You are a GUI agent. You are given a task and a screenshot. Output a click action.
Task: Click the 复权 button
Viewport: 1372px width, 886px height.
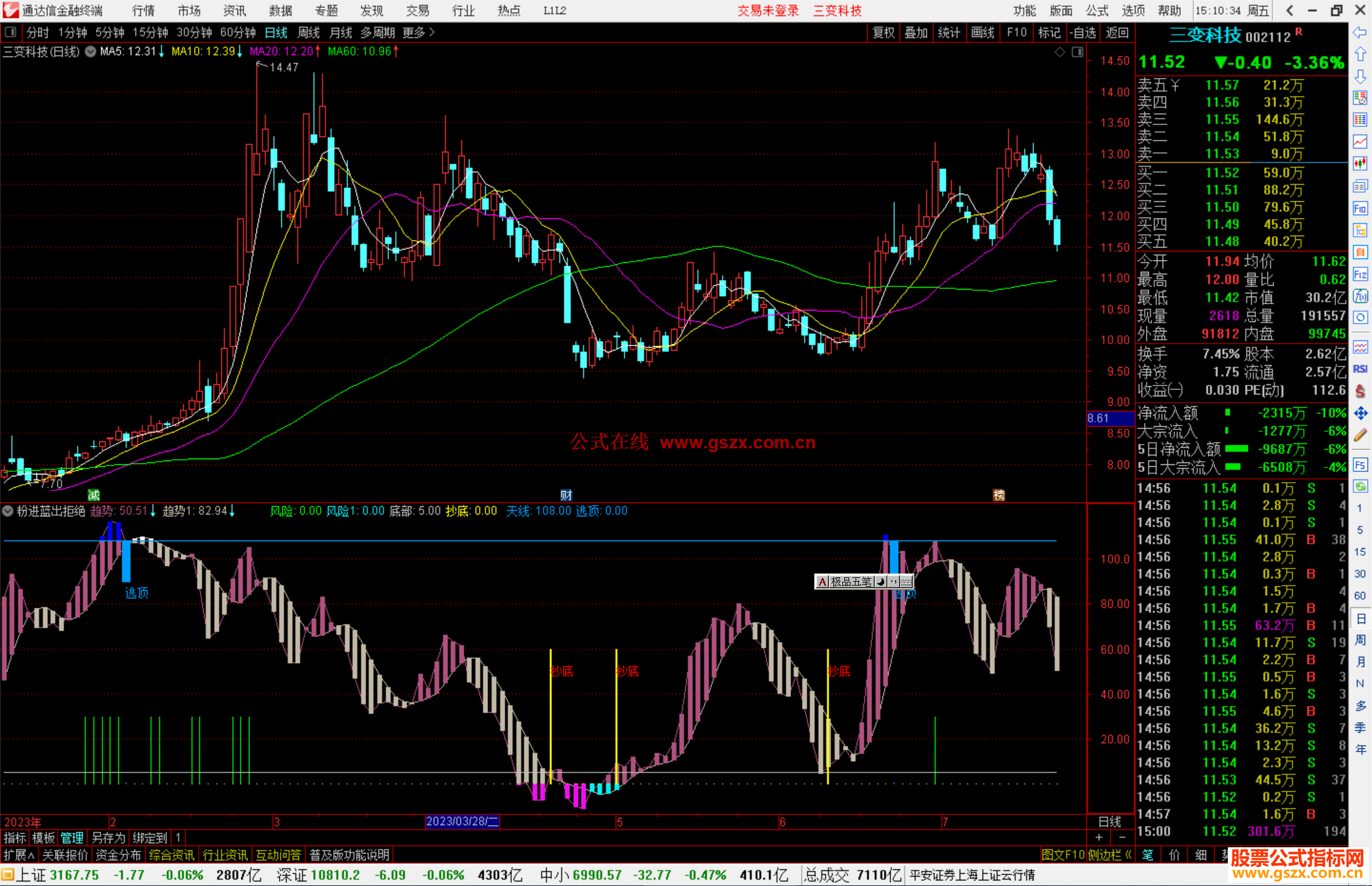[883, 32]
